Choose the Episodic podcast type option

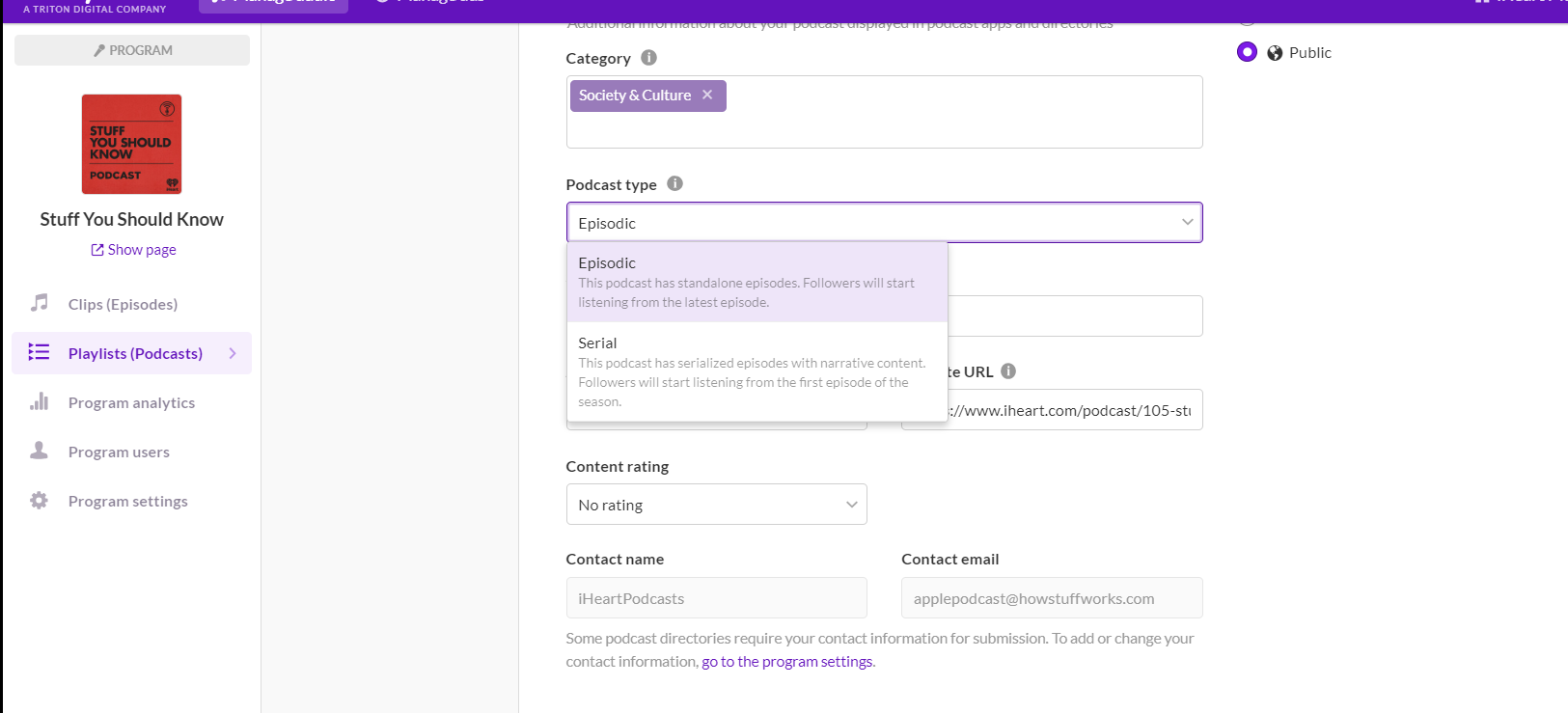pos(757,282)
